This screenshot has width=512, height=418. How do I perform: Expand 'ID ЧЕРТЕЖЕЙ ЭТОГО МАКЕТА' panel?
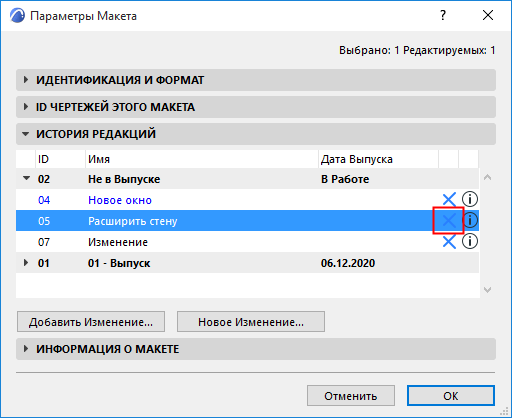256,107
